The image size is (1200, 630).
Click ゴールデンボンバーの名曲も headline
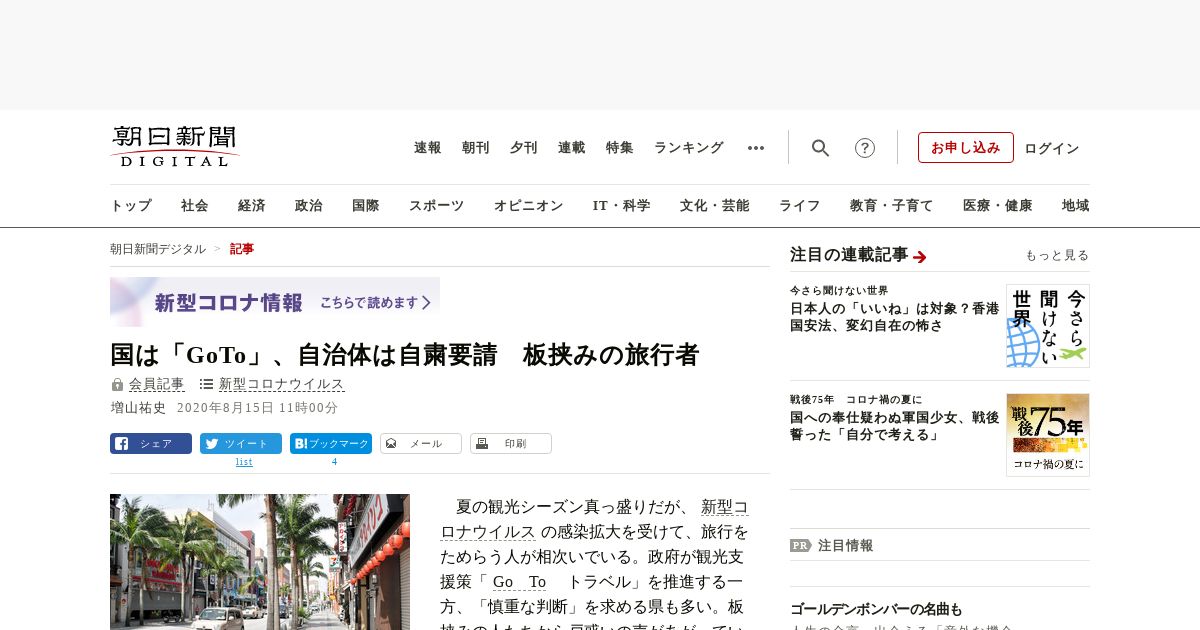[x=876, y=609]
